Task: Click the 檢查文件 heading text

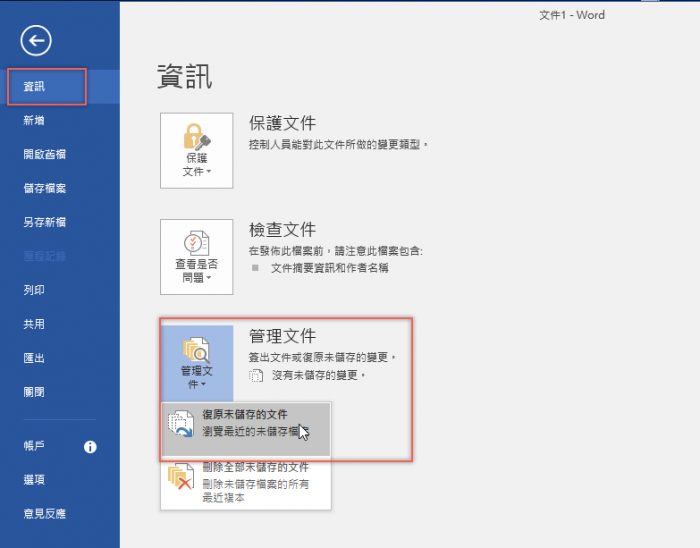Action: [x=282, y=229]
